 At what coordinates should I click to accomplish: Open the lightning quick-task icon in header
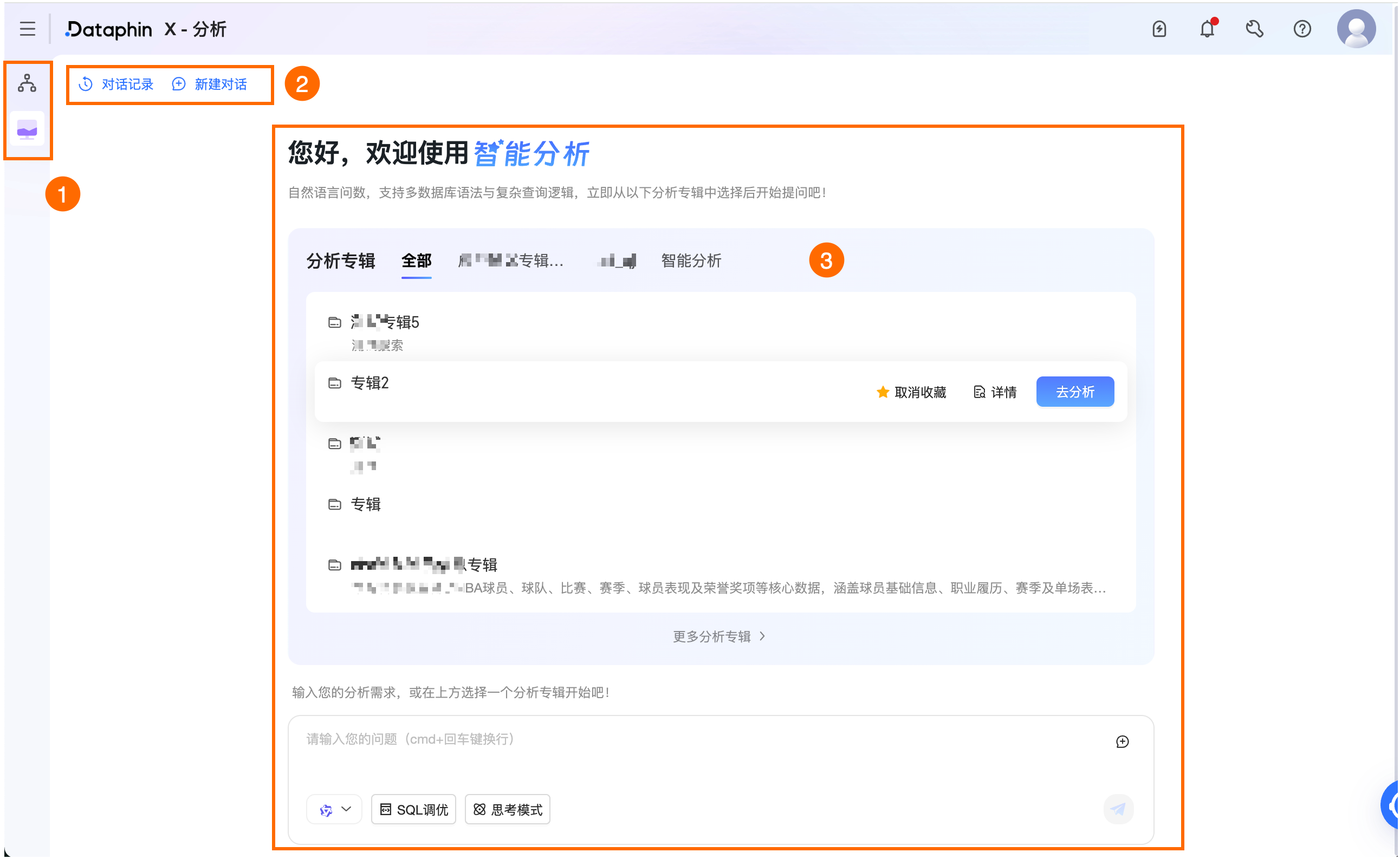click(1158, 29)
